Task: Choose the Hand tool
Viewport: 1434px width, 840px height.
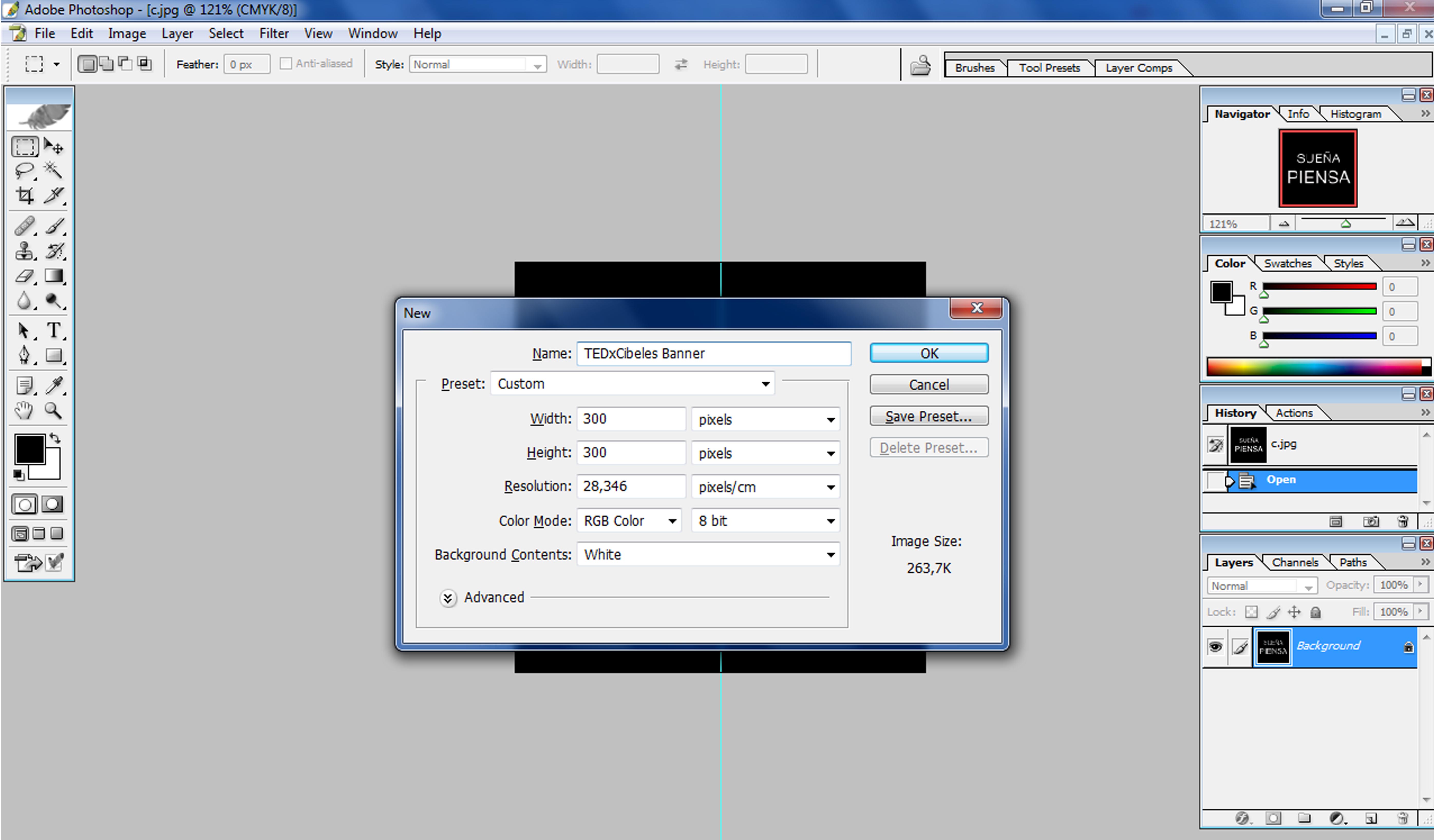Action: click(24, 410)
